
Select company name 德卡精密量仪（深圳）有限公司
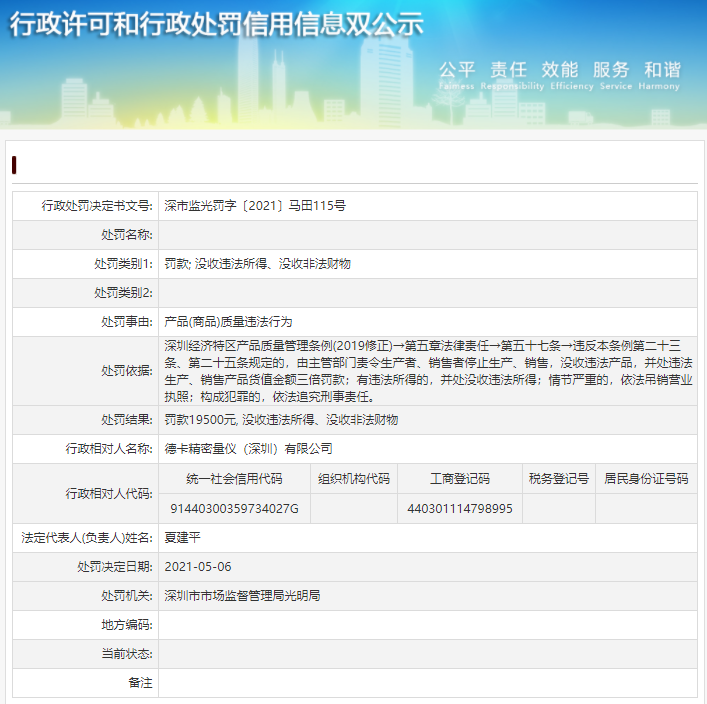(x=248, y=449)
